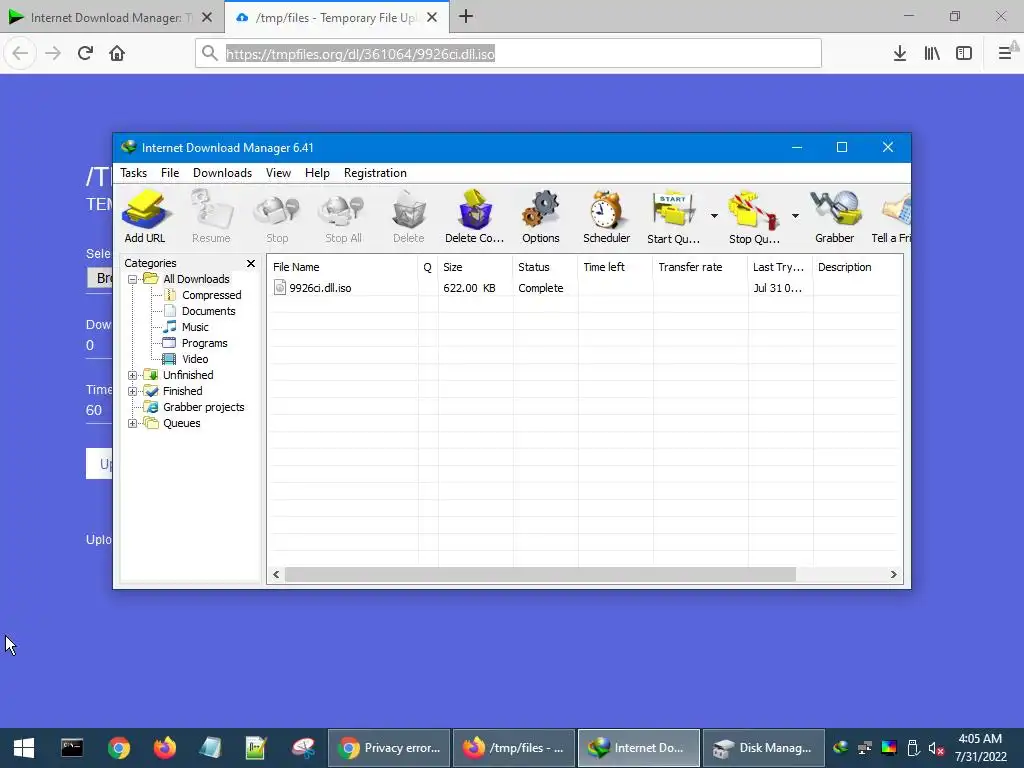Switch to the Privacy error Chrome taskbar button

tap(389, 748)
